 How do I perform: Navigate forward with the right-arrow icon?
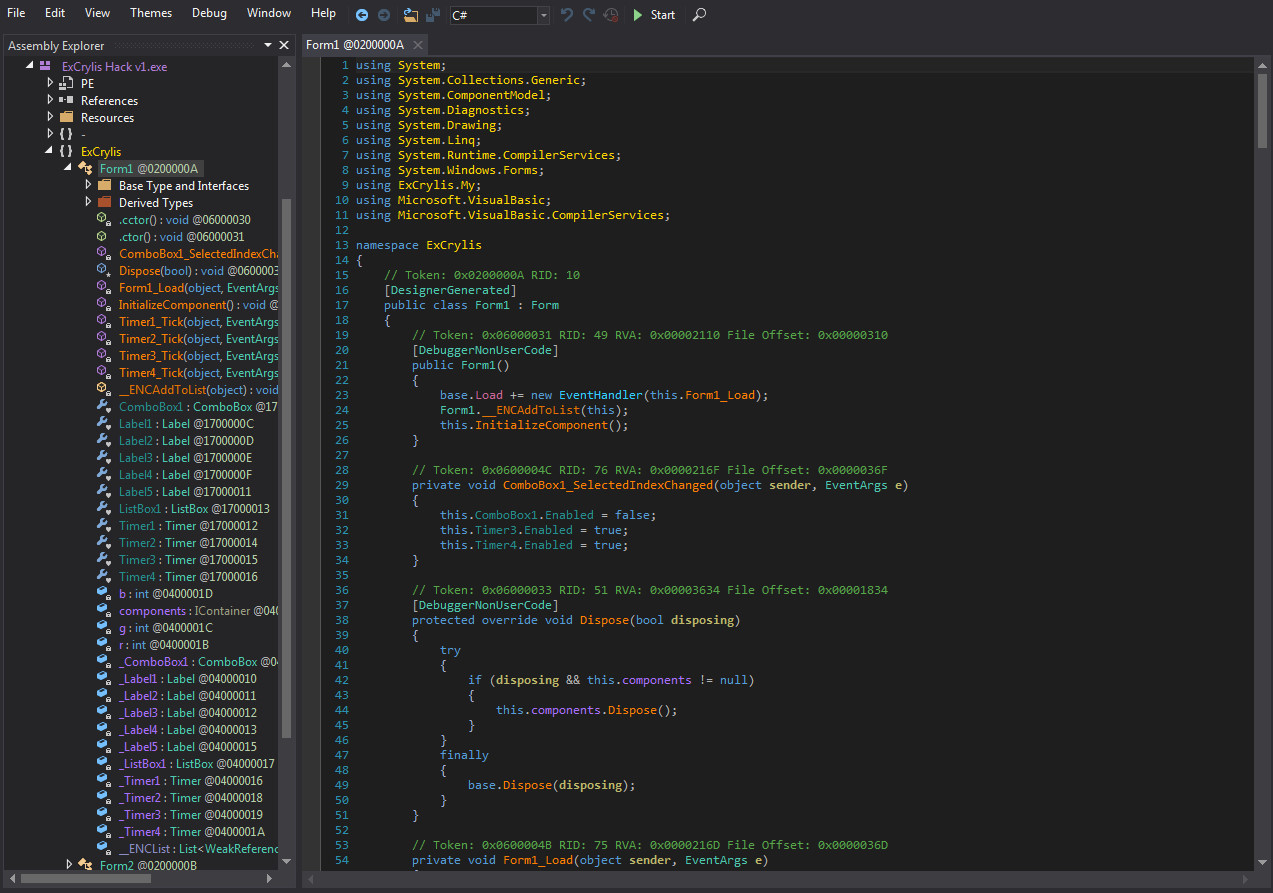tap(384, 15)
